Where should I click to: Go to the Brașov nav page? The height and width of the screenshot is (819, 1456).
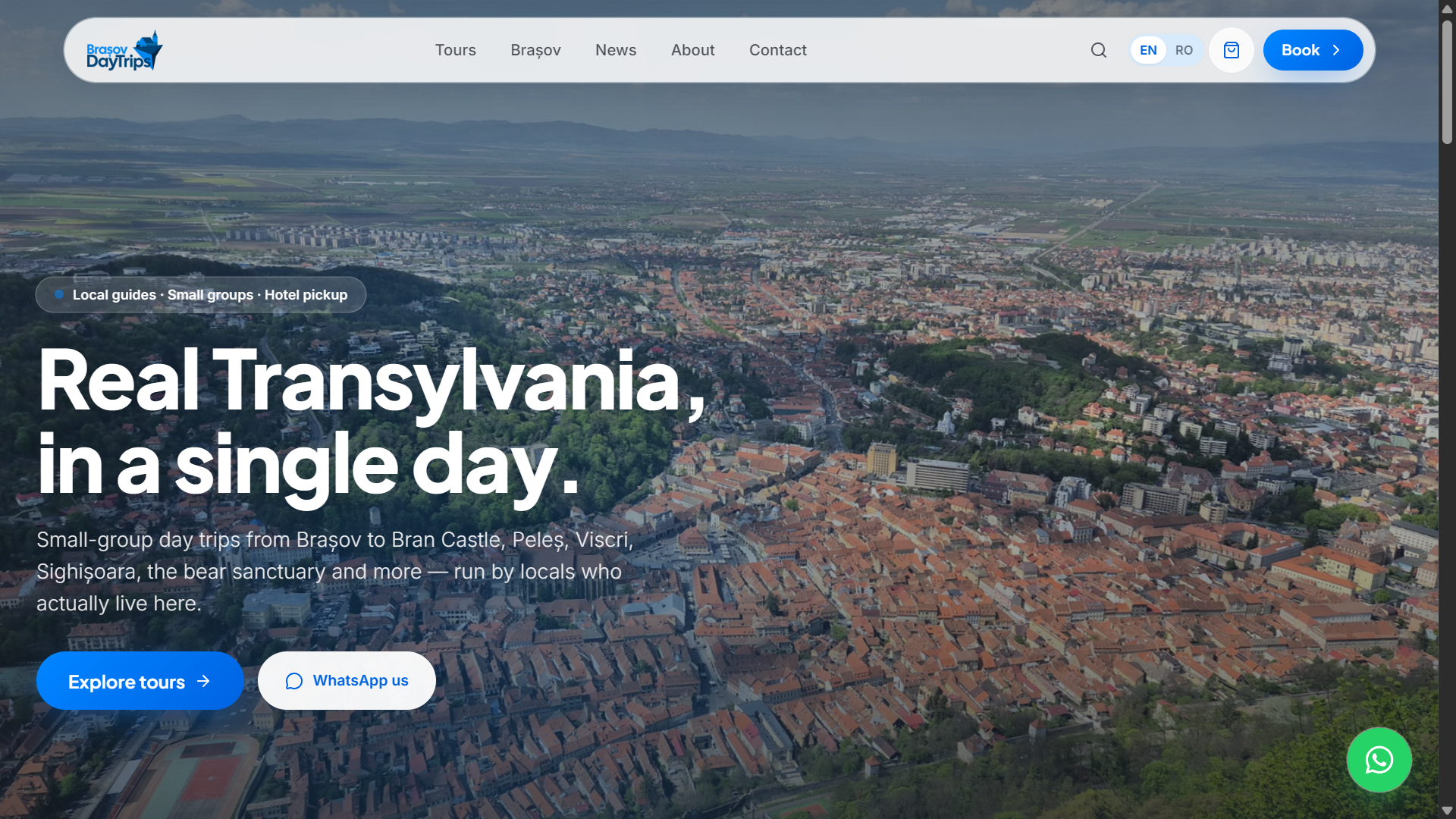point(535,50)
